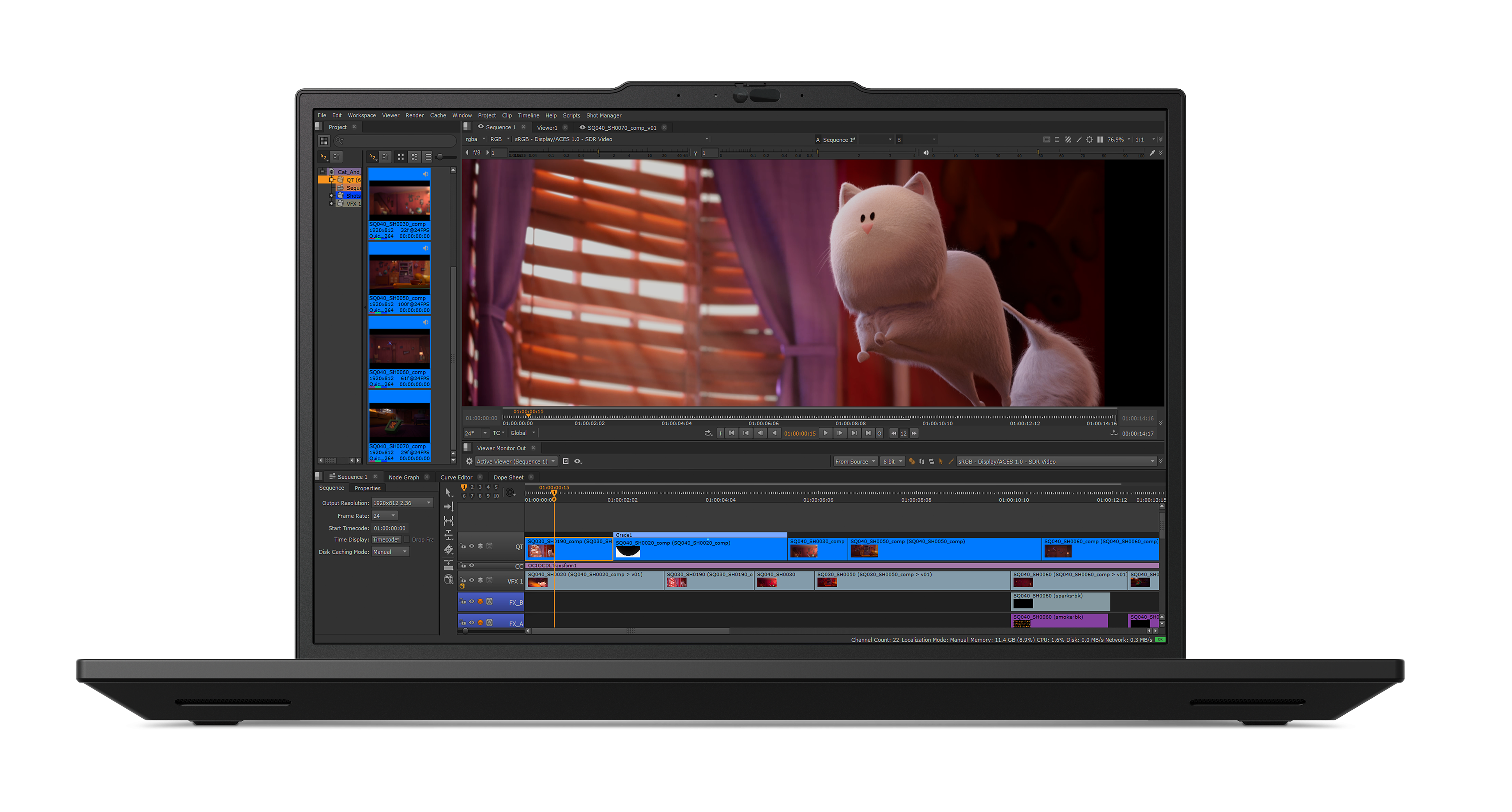
Task: Click the viewer audio speaker icon
Action: pyautogui.click(x=926, y=153)
